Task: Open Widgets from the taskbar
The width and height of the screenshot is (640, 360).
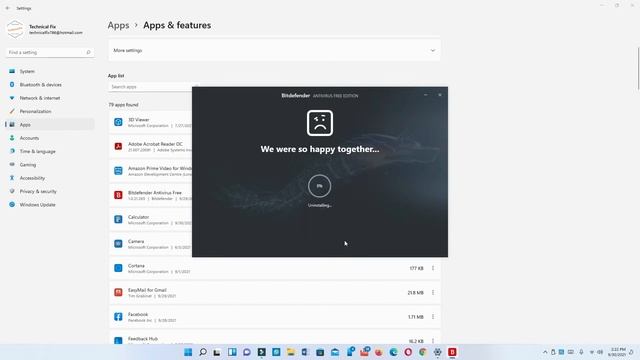Action: pyautogui.click(x=232, y=352)
